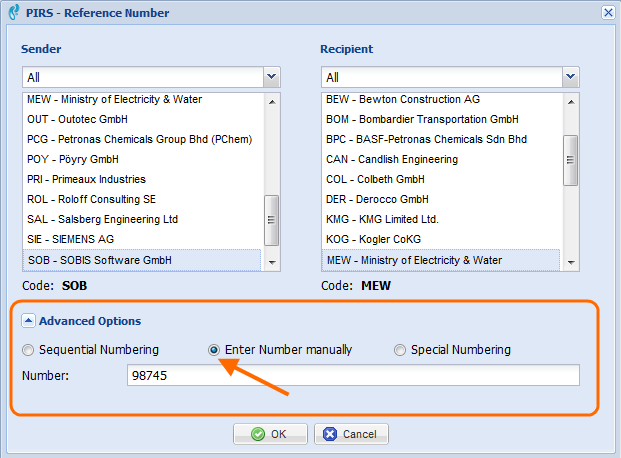This screenshot has height=458, width=621.
Task: Close the PIRS Reference Number dialog
Action: [608, 13]
